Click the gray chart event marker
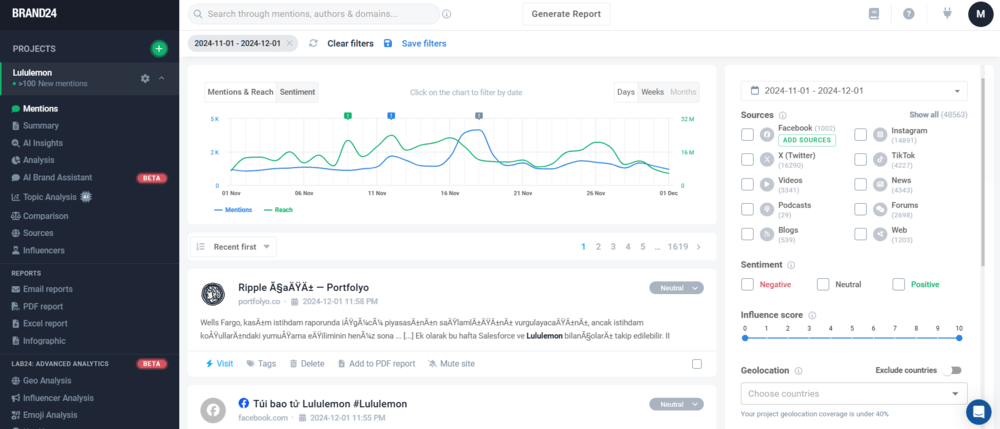The image size is (1000, 429). (x=479, y=115)
